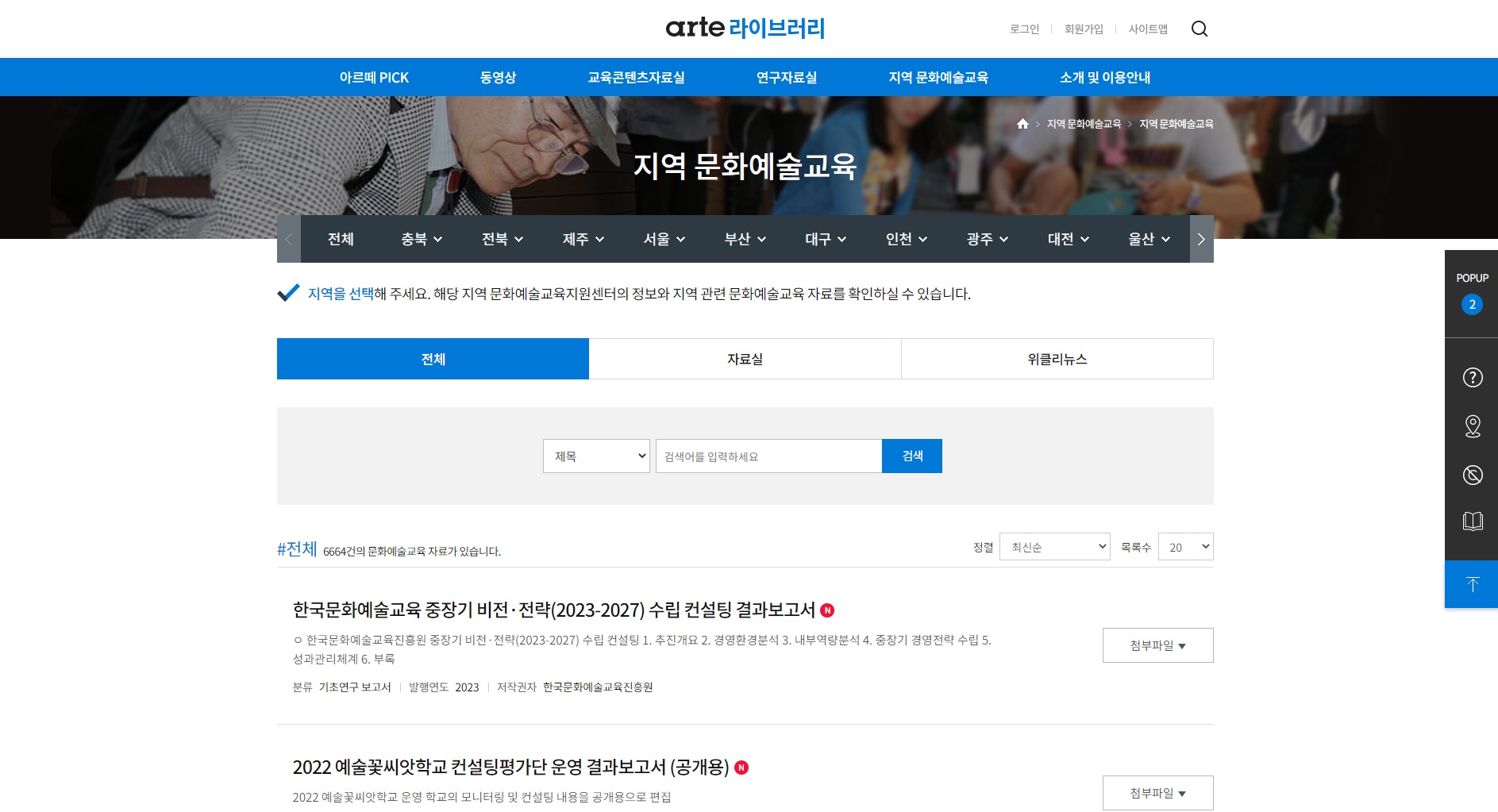Switch to the 위클리뉴스 tab
1498x812 pixels.
tap(1057, 359)
